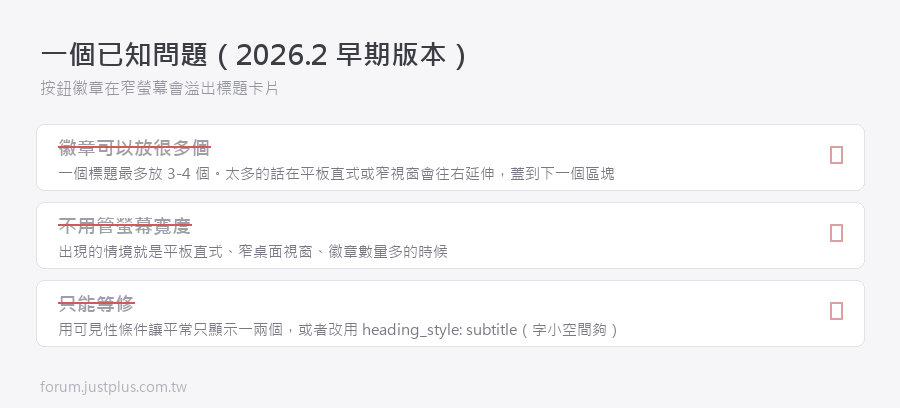The width and height of the screenshot is (900, 408).
Task: Click the red icon on the 不用管螢幕寬度 card
Action: 836,233
